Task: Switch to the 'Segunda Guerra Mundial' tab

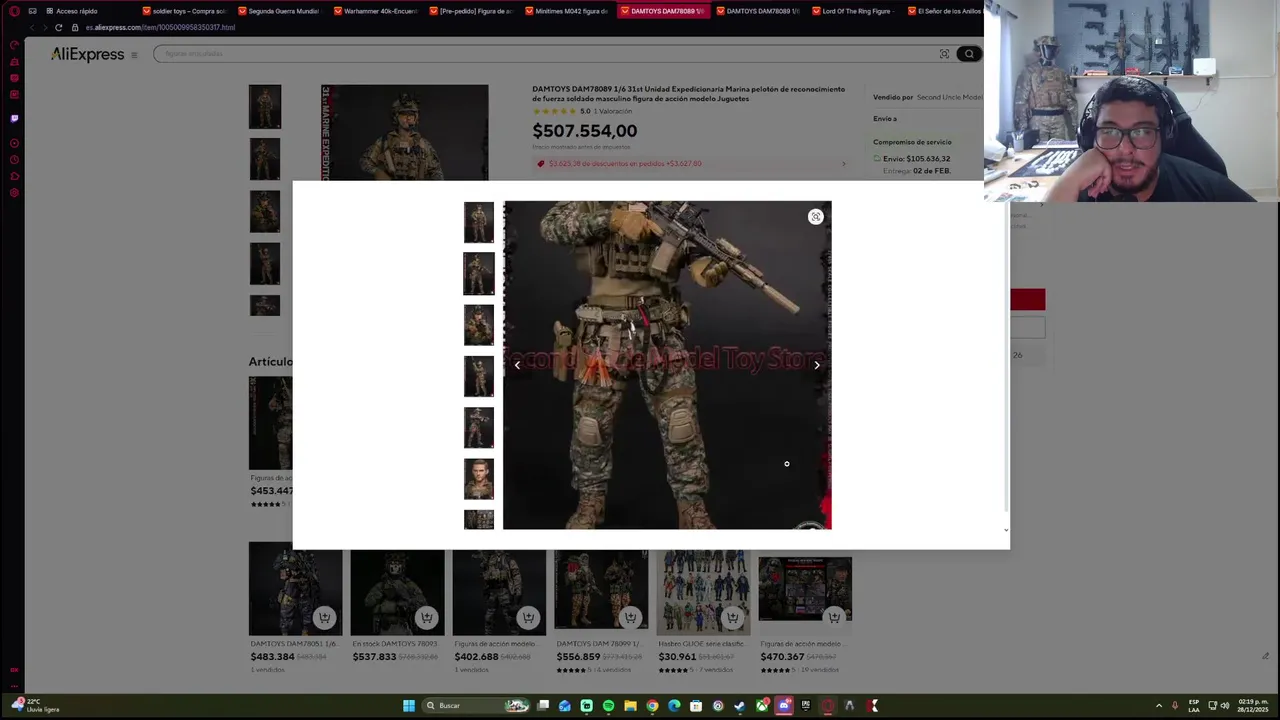Action: pos(280,11)
